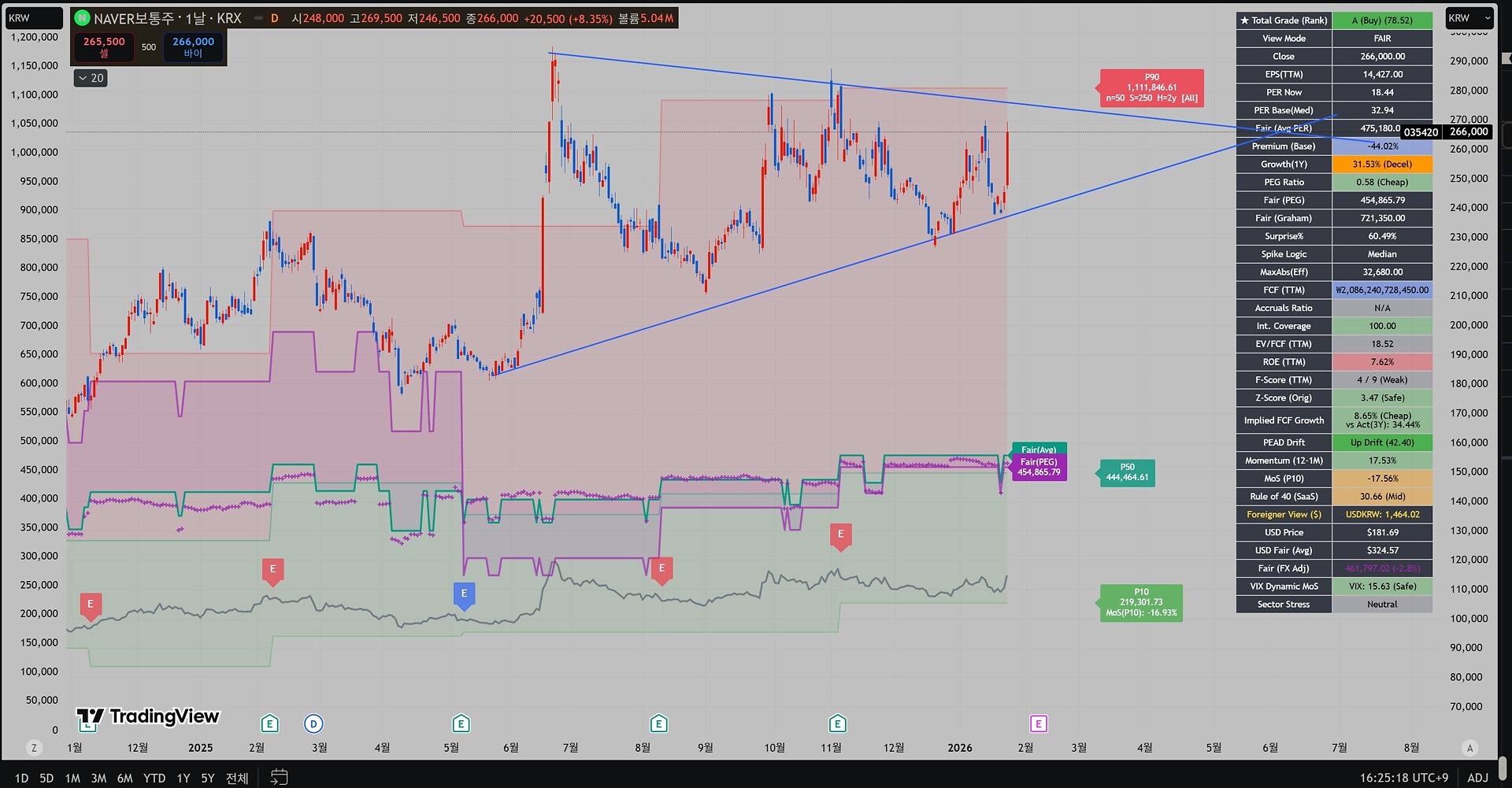The image size is (1512, 788).
Task: Click the orange '31.53% (Decel)' growth cell
Action: point(1382,165)
